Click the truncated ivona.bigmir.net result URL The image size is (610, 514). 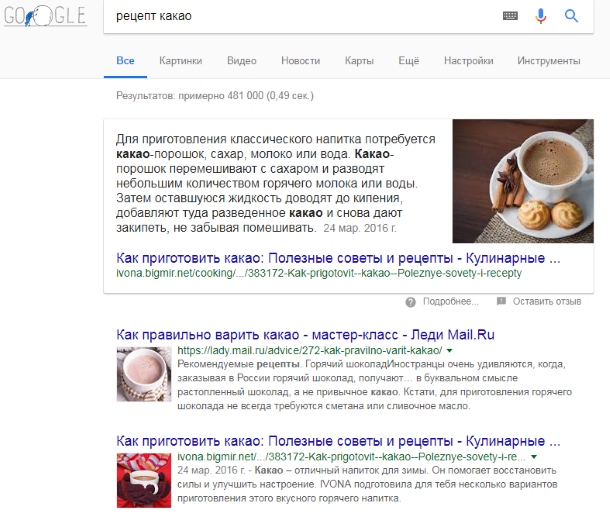point(351,457)
